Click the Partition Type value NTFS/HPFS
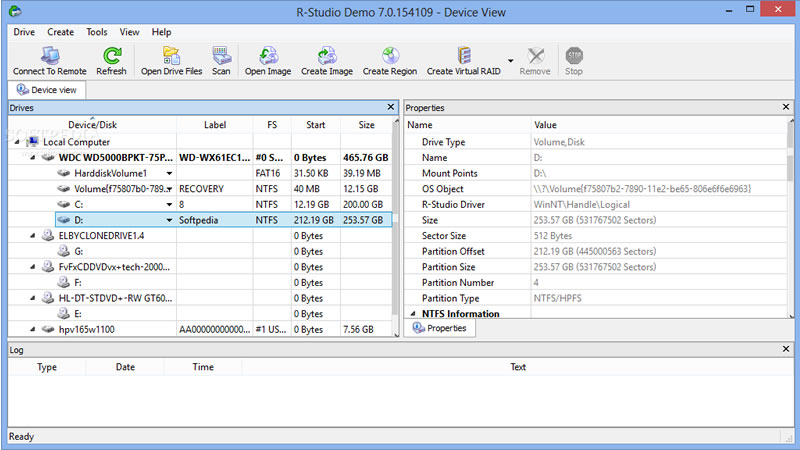800x450 pixels. point(557,298)
